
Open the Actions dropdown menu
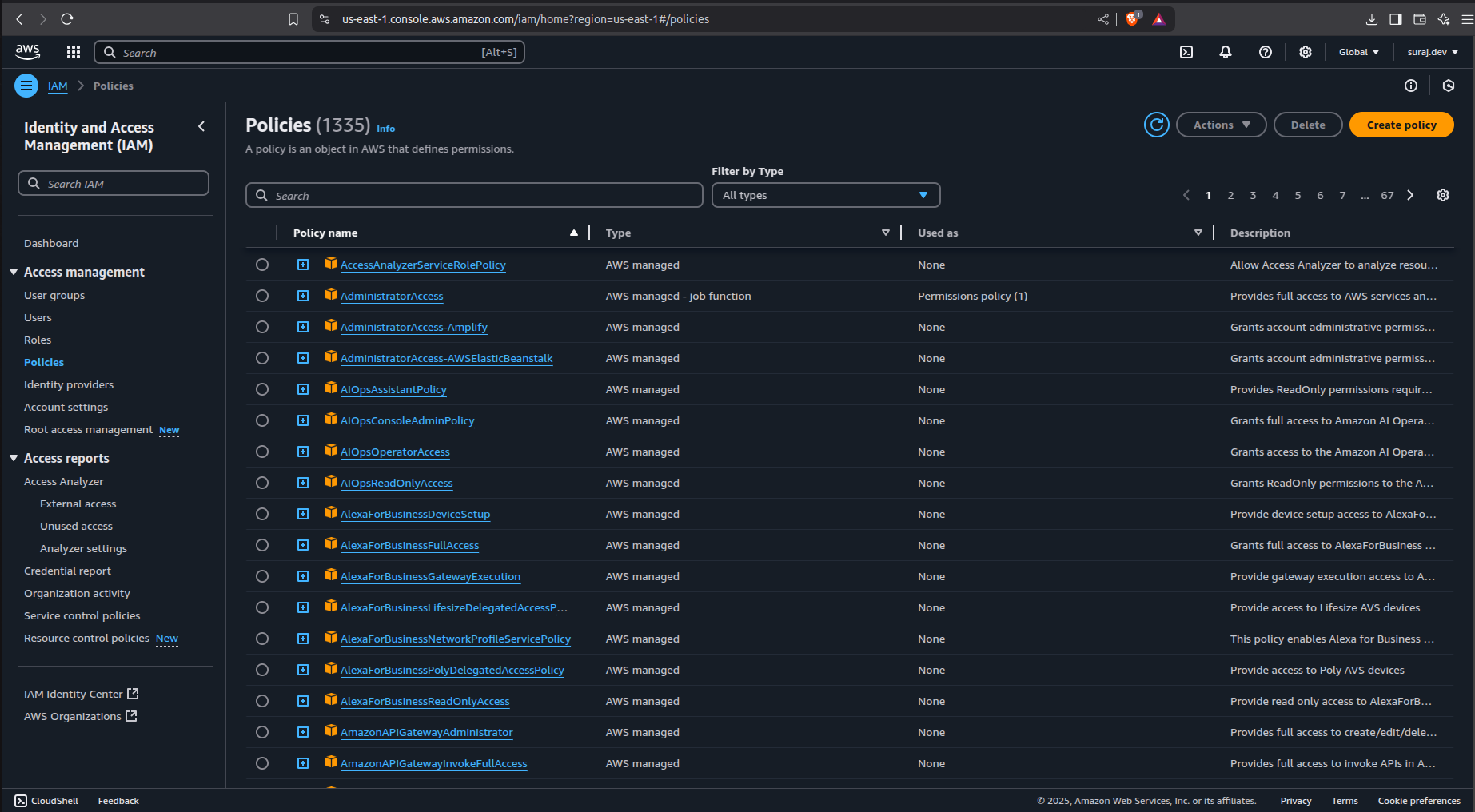click(x=1221, y=125)
